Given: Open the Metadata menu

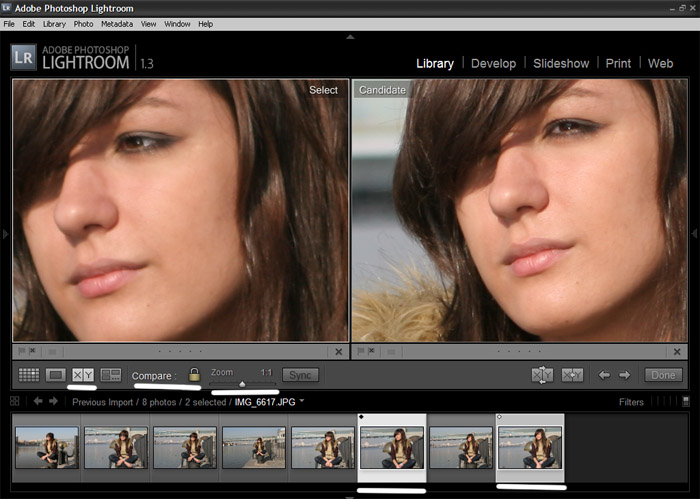Looking at the screenshot, I should 117,24.
